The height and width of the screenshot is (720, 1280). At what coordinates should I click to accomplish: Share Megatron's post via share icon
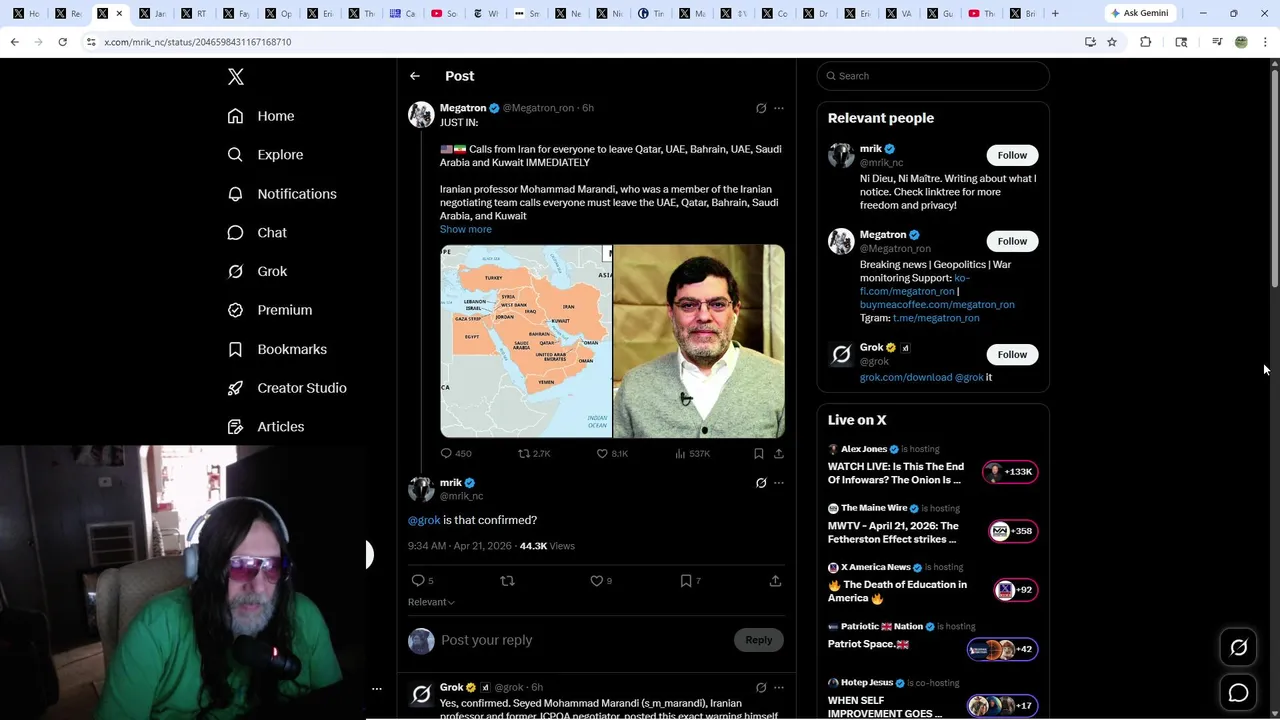[x=779, y=453]
